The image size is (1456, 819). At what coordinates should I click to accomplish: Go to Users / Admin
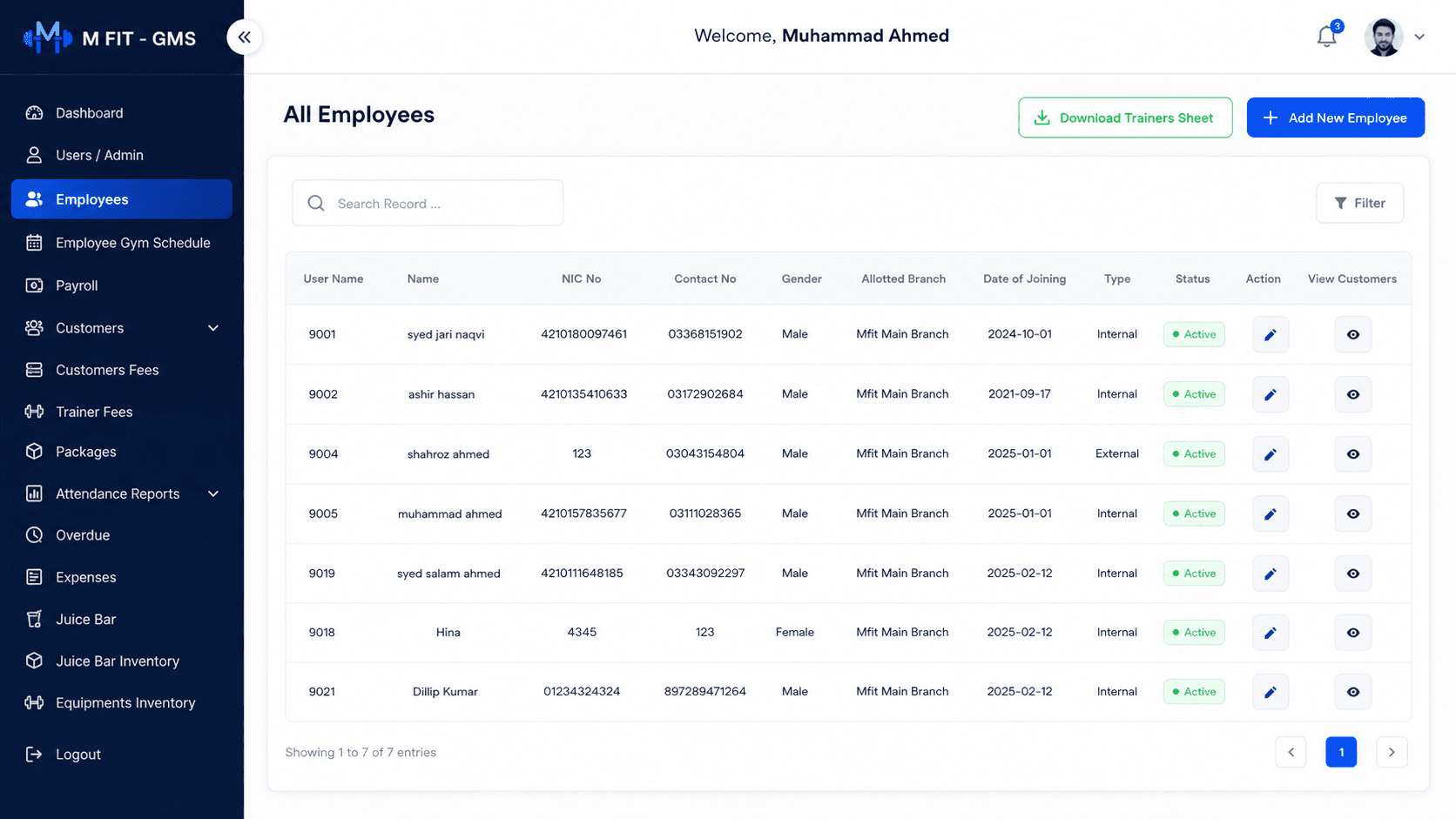tap(122, 155)
